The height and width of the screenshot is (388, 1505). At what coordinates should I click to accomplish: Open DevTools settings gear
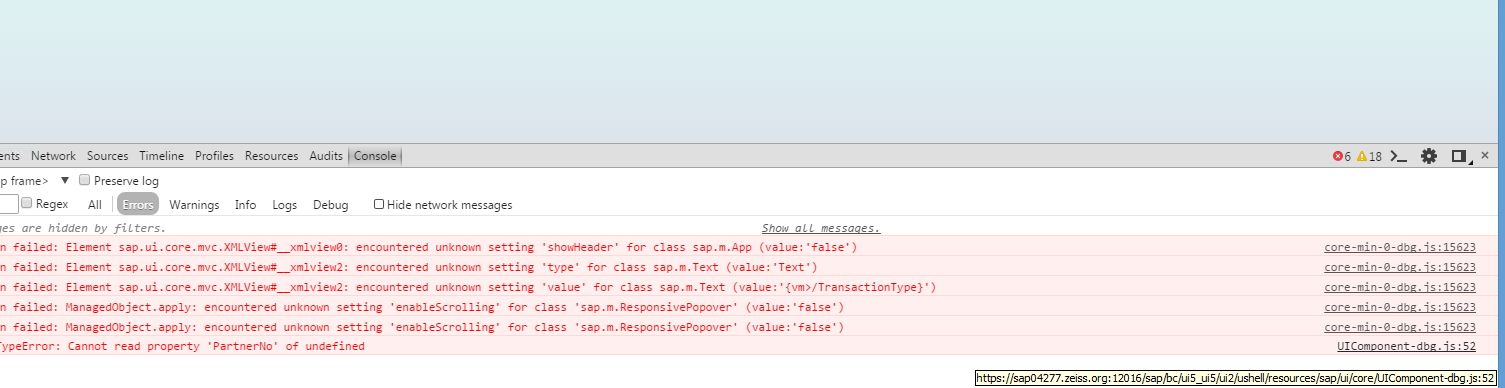1429,156
